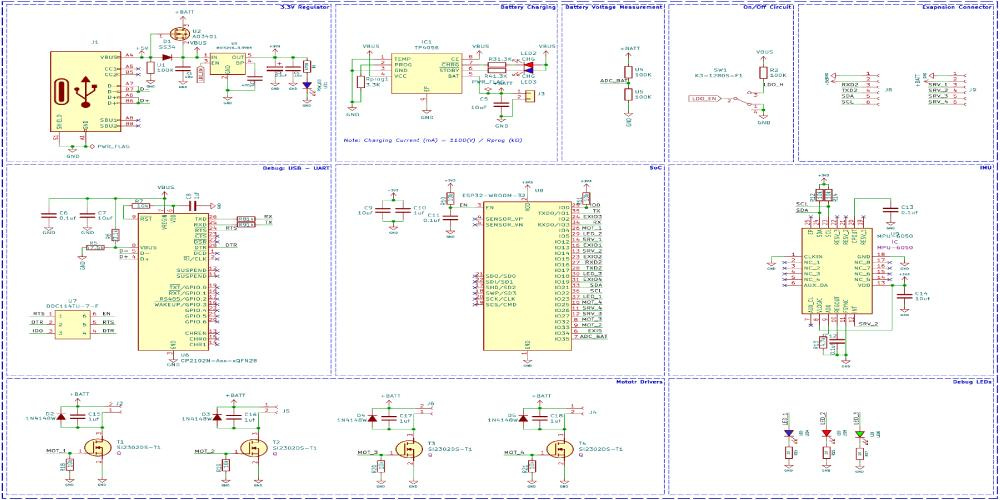
Task: Select the D2 1N4148W flyback diode
Action: [61, 418]
